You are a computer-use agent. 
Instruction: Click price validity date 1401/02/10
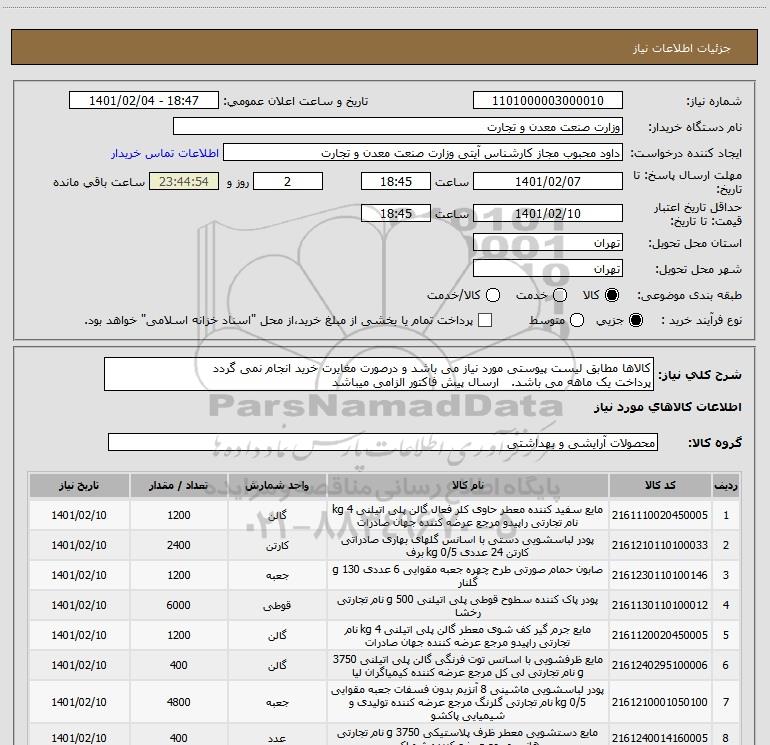coord(548,214)
